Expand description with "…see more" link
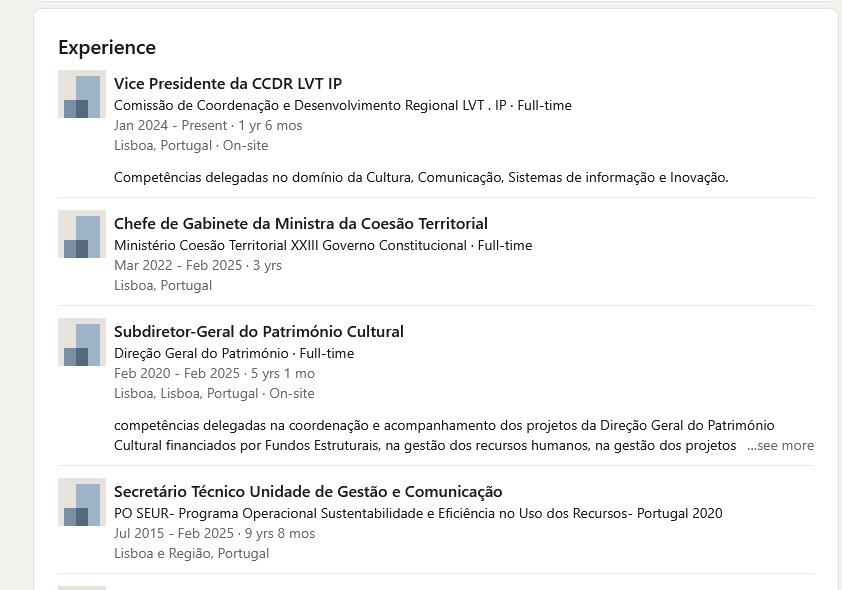This screenshot has width=842, height=590. (780, 446)
